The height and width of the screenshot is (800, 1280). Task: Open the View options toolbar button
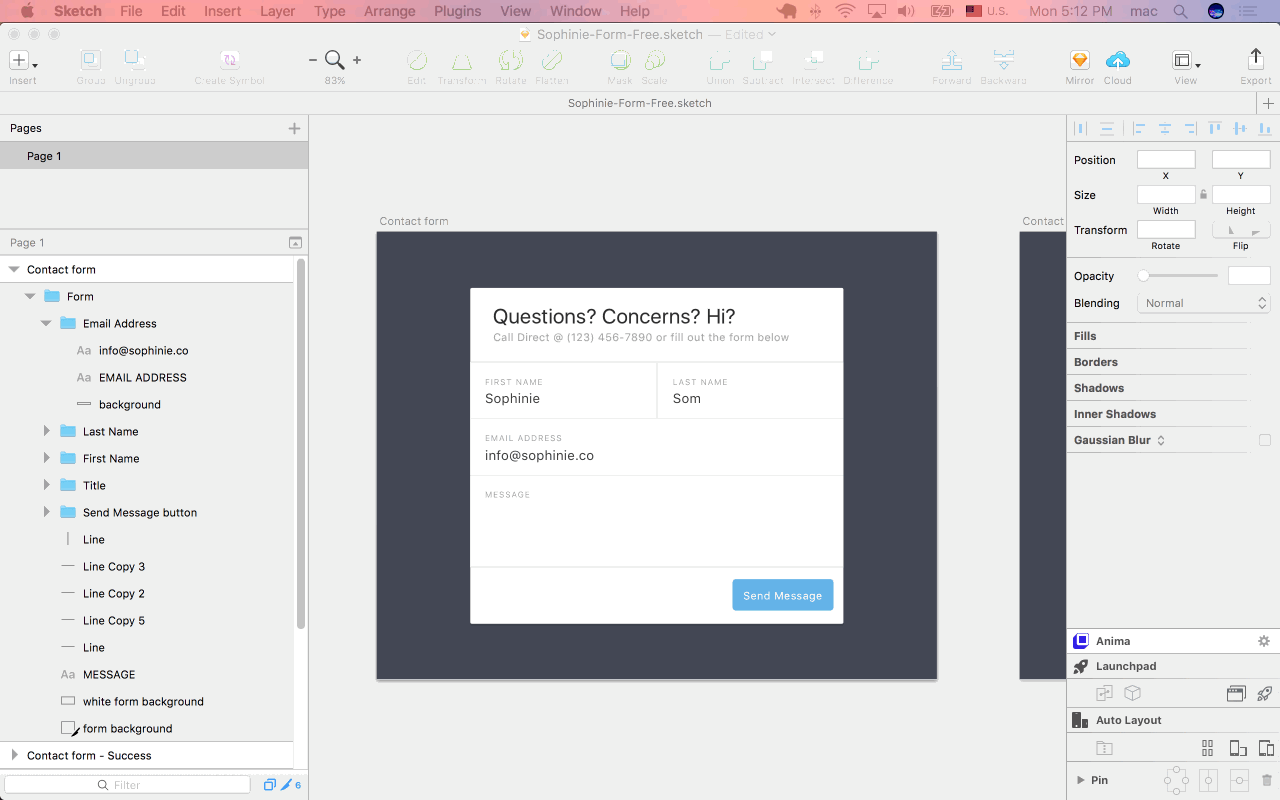coord(1186,61)
